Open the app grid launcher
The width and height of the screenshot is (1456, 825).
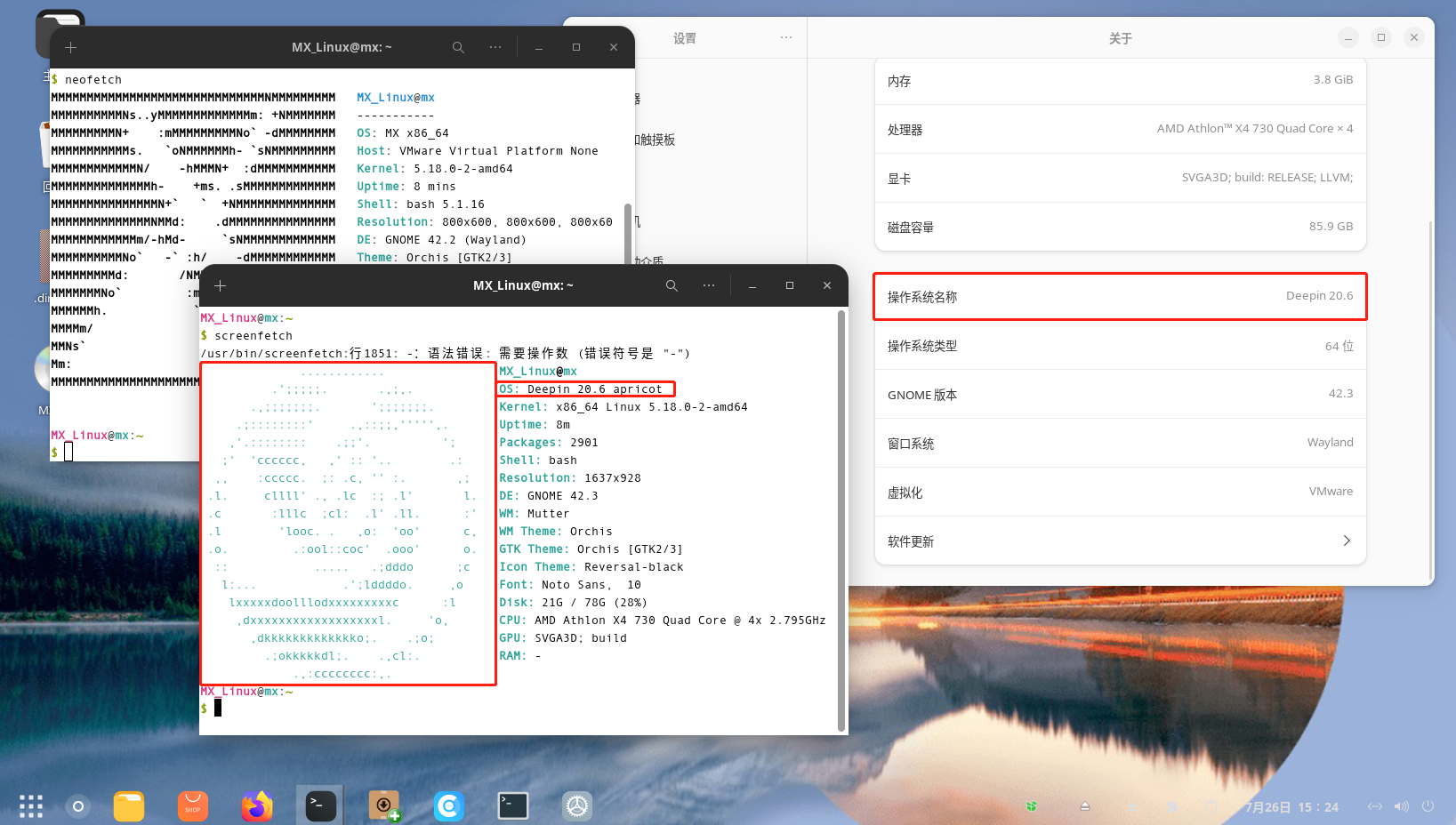[x=31, y=806]
